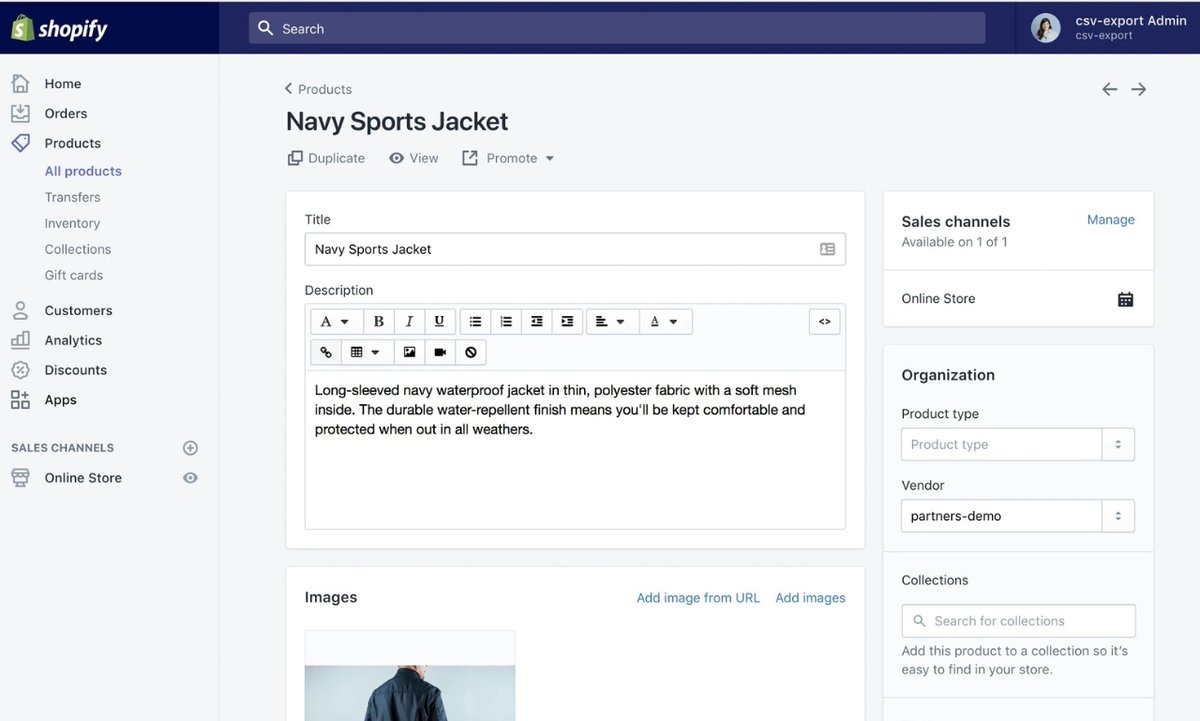Image resolution: width=1200 pixels, height=721 pixels.
Task: Click the indent button
Action: tap(567, 322)
